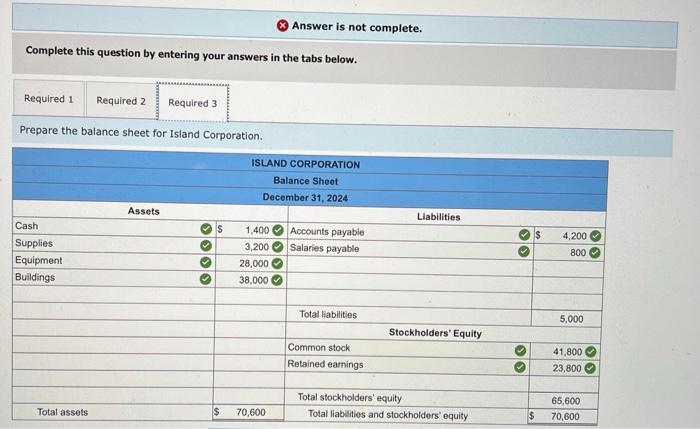The height and width of the screenshot is (429, 700).
Task: Click the check mark after the 41,800 amount
Action: point(591,352)
